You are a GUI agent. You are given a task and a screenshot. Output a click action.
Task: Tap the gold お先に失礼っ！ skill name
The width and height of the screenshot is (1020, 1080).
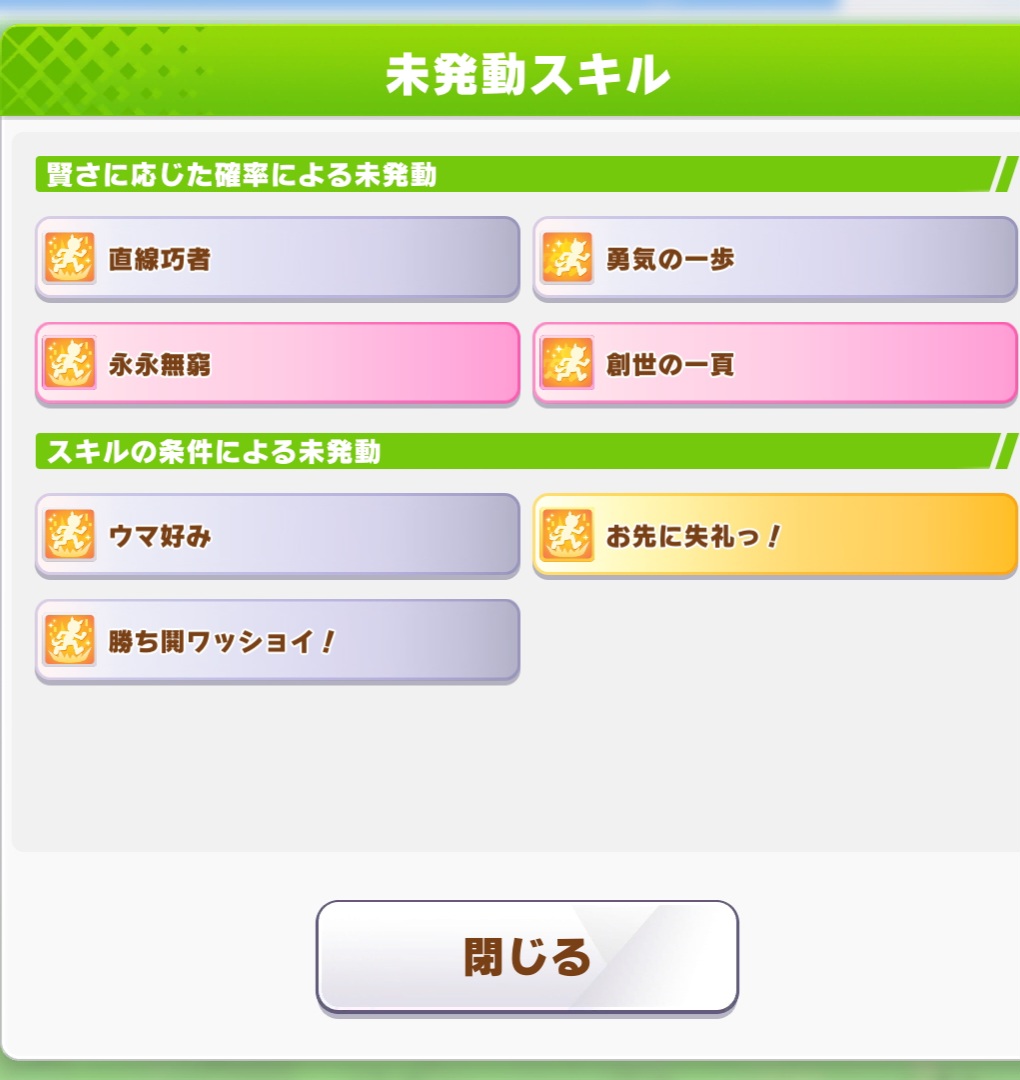[692, 536]
